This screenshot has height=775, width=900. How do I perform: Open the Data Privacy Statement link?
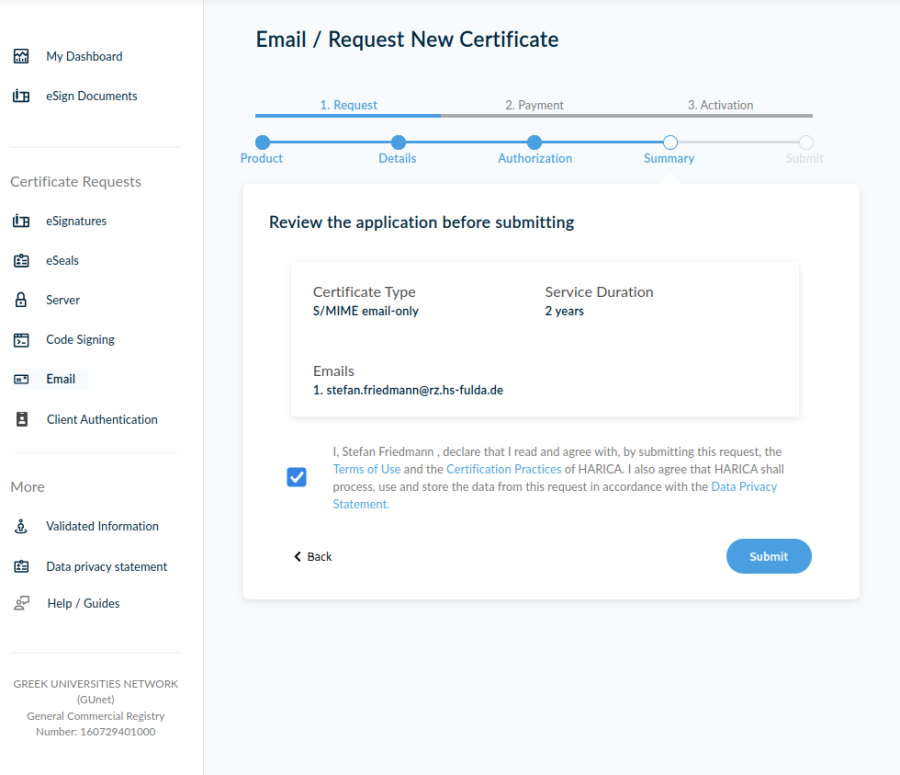[743, 487]
